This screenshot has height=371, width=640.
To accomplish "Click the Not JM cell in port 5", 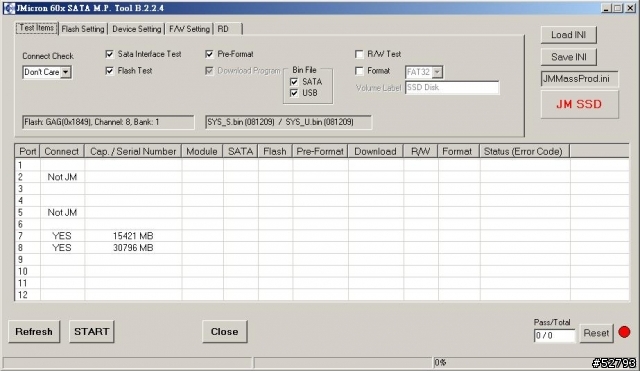I will click(x=62, y=213).
